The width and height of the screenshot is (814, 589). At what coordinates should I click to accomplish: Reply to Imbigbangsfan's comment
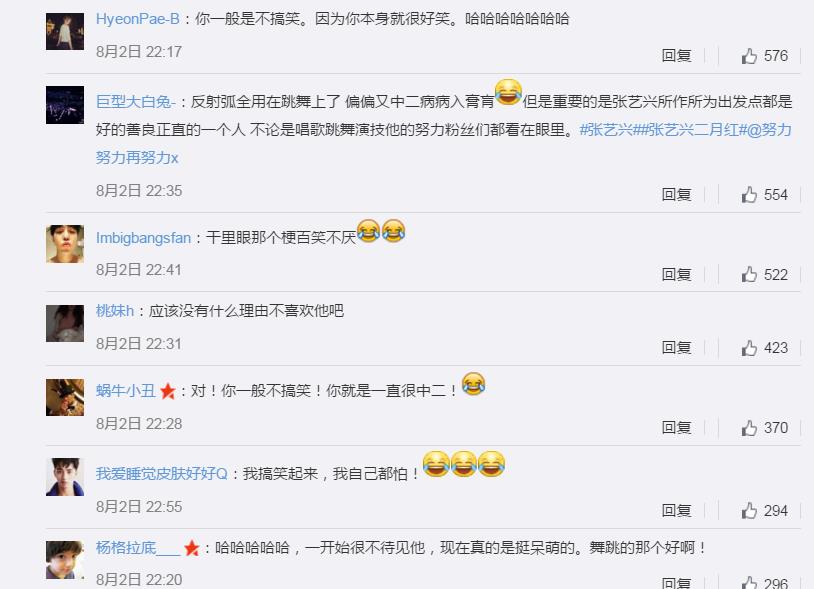(676, 274)
